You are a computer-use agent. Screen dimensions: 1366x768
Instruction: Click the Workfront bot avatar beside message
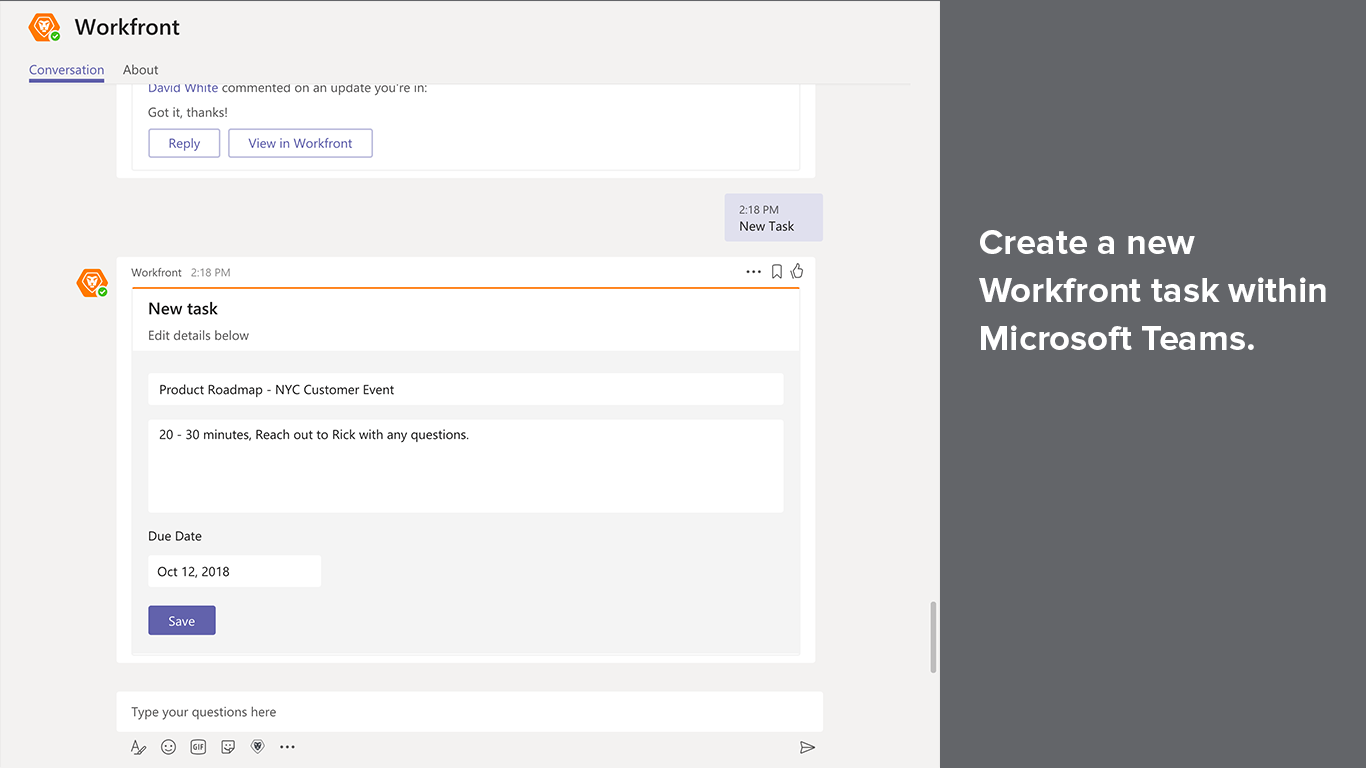pos(92,283)
